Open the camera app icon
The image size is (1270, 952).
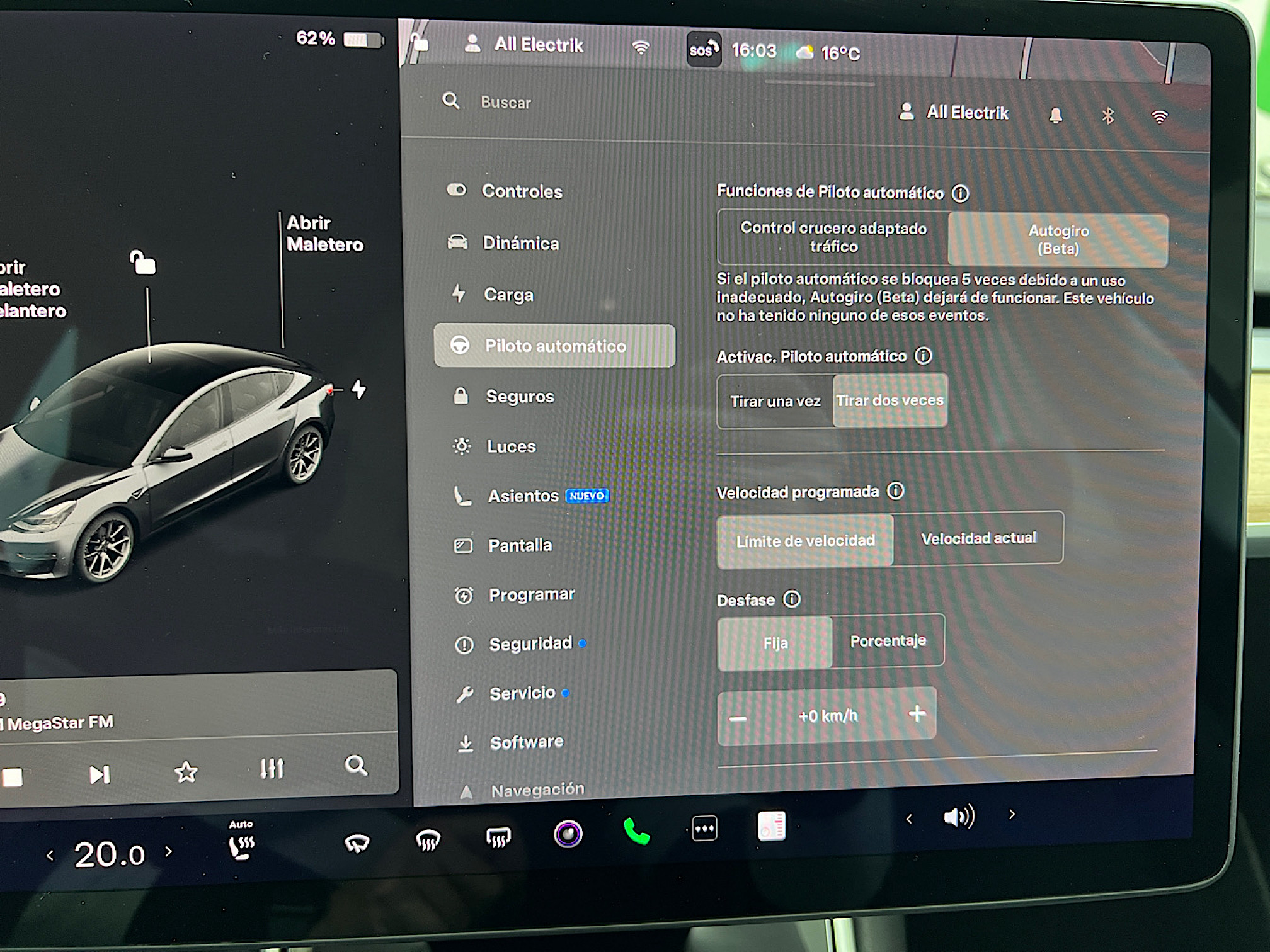568,834
